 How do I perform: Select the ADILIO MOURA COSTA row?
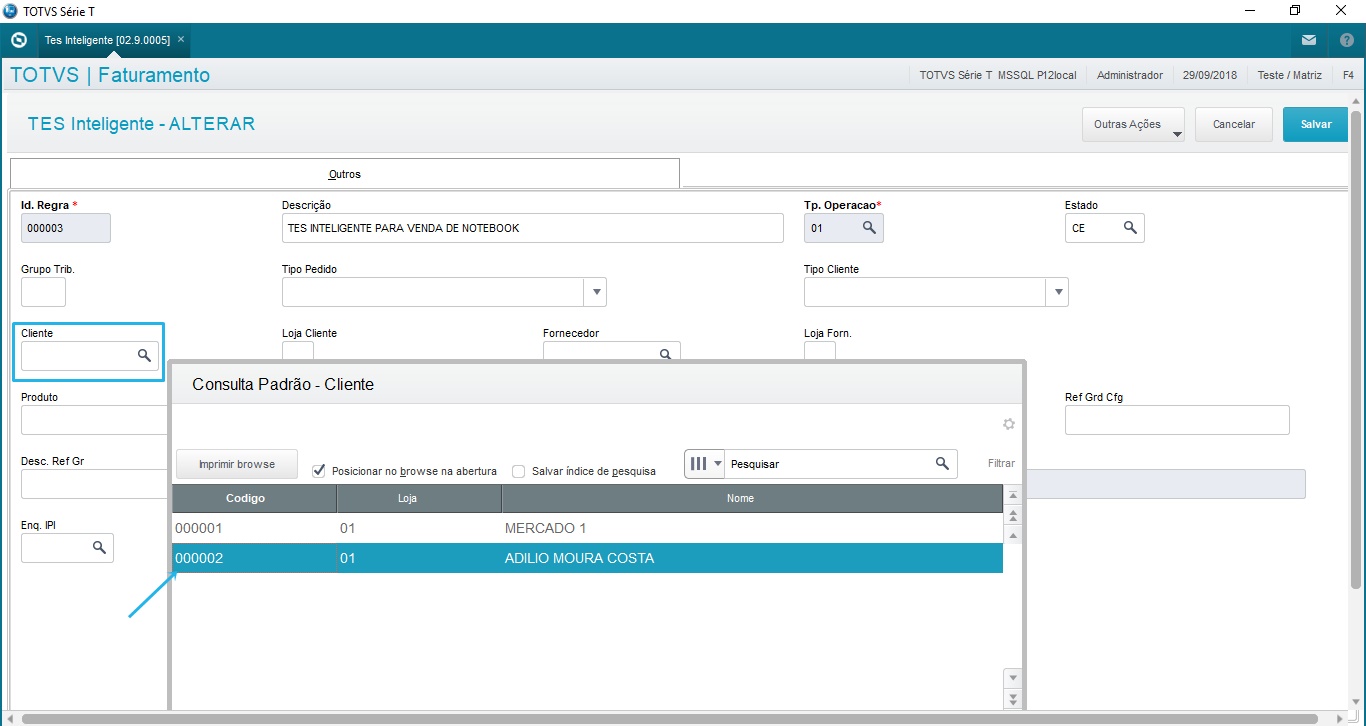pyautogui.click(x=587, y=558)
